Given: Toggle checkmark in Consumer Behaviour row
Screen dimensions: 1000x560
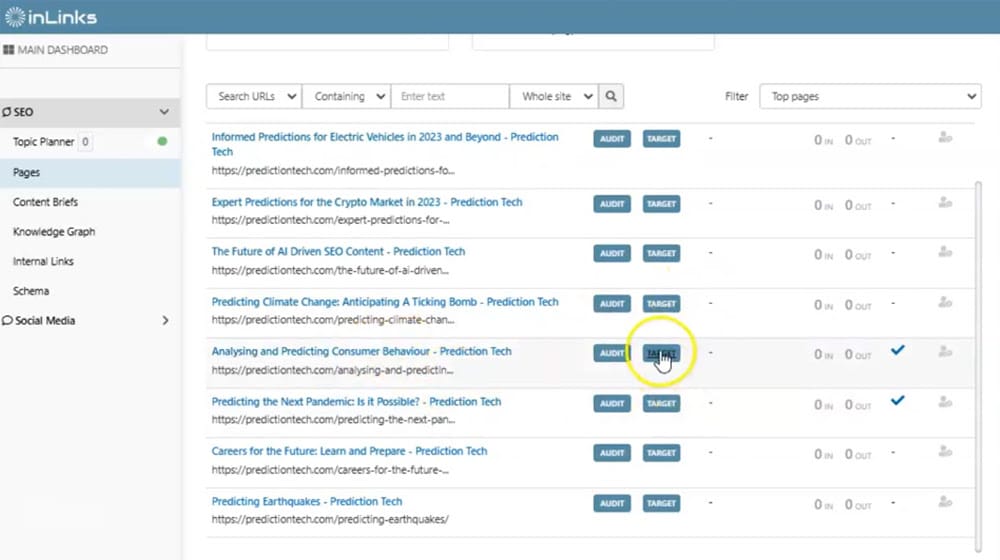Looking at the screenshot, I should [897, 350].
